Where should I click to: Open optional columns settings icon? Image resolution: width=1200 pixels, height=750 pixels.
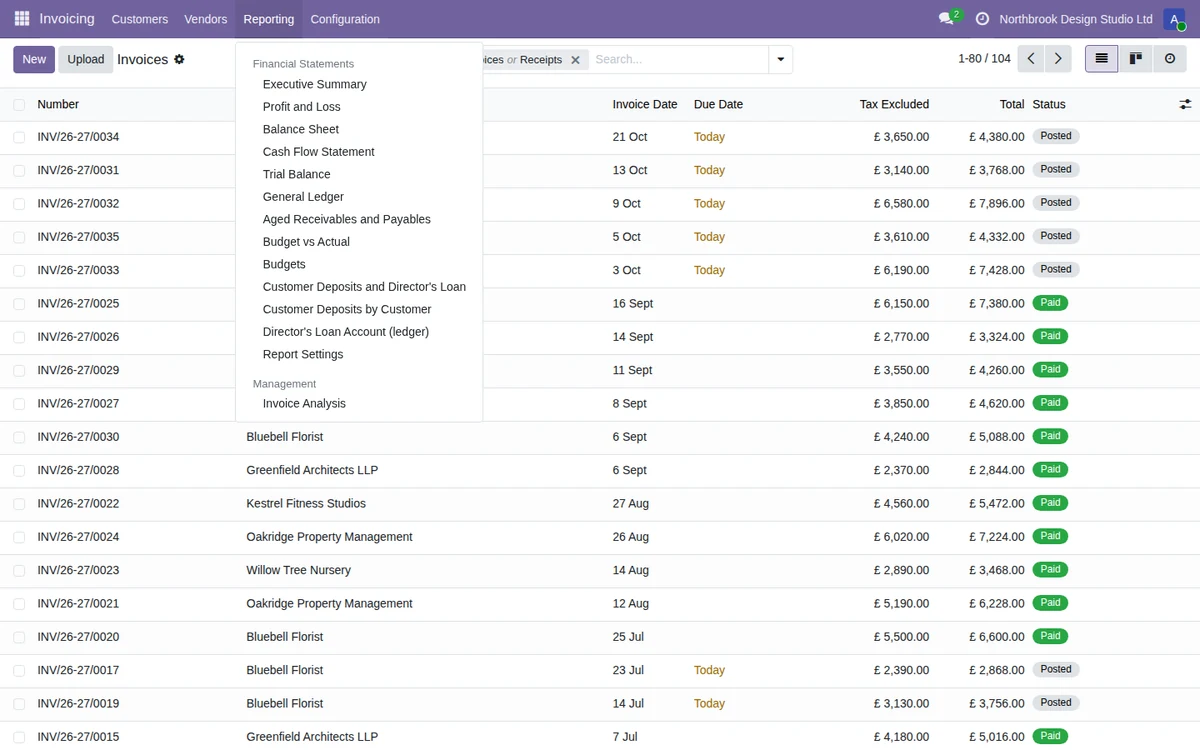point(1185,104)
